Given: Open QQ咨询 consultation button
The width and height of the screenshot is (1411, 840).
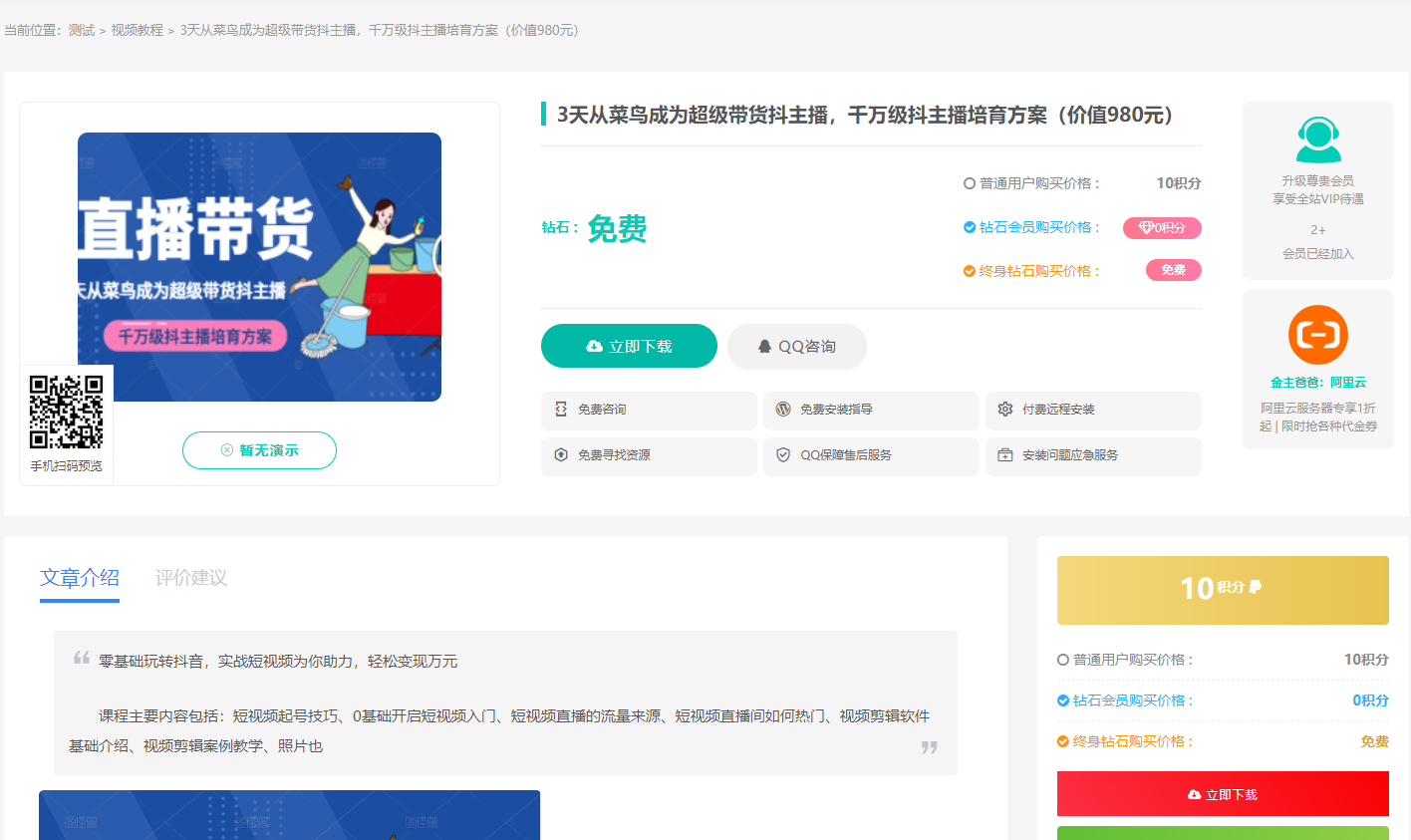Looking at the screenshot, I should click(797, 346).
